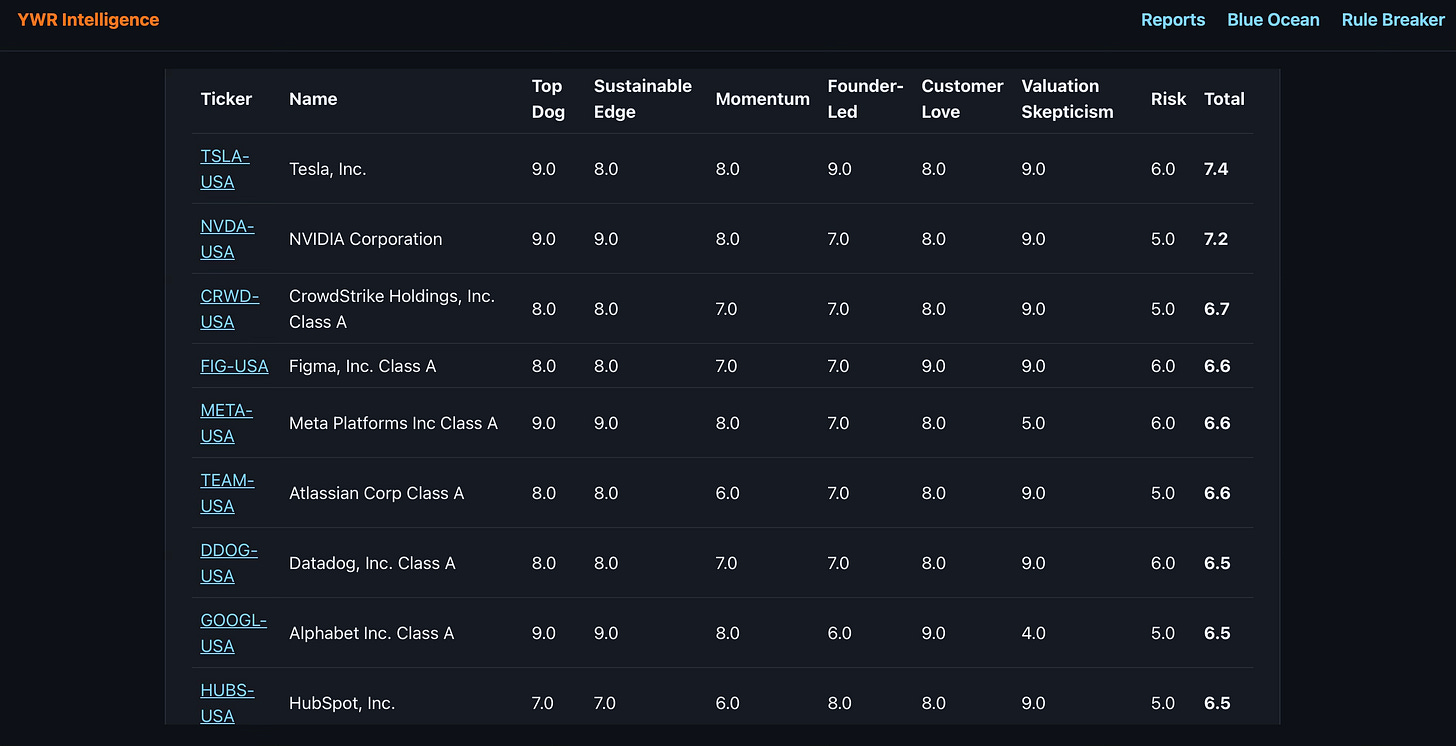Open the TSLA-USA ticker link
The height and width of the screenshot is (746, 1456).
point(225,169)
